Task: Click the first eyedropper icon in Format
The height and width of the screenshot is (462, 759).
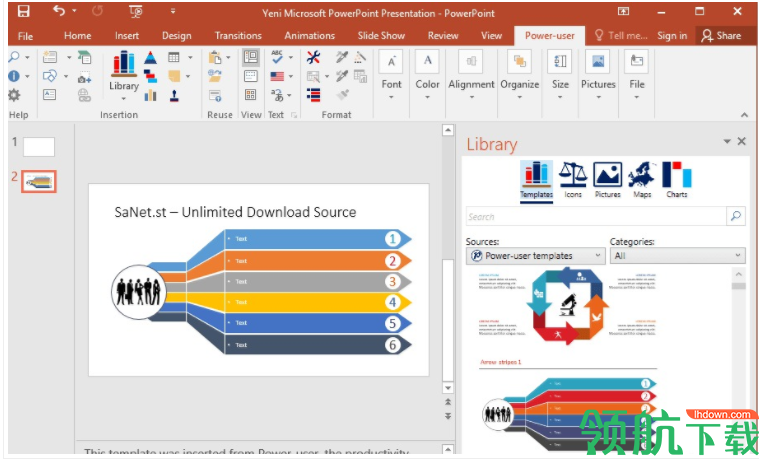Action: click(x=342, y=57)
